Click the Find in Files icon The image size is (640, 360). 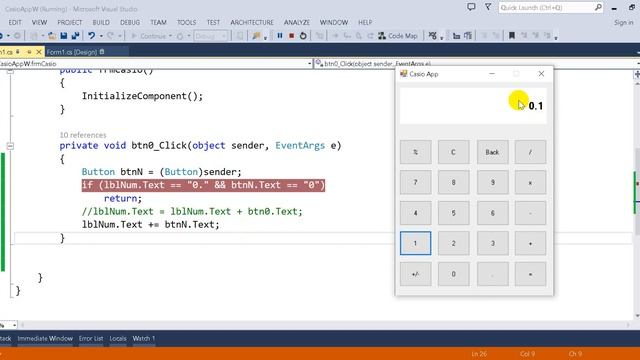[x=256, y=36]
